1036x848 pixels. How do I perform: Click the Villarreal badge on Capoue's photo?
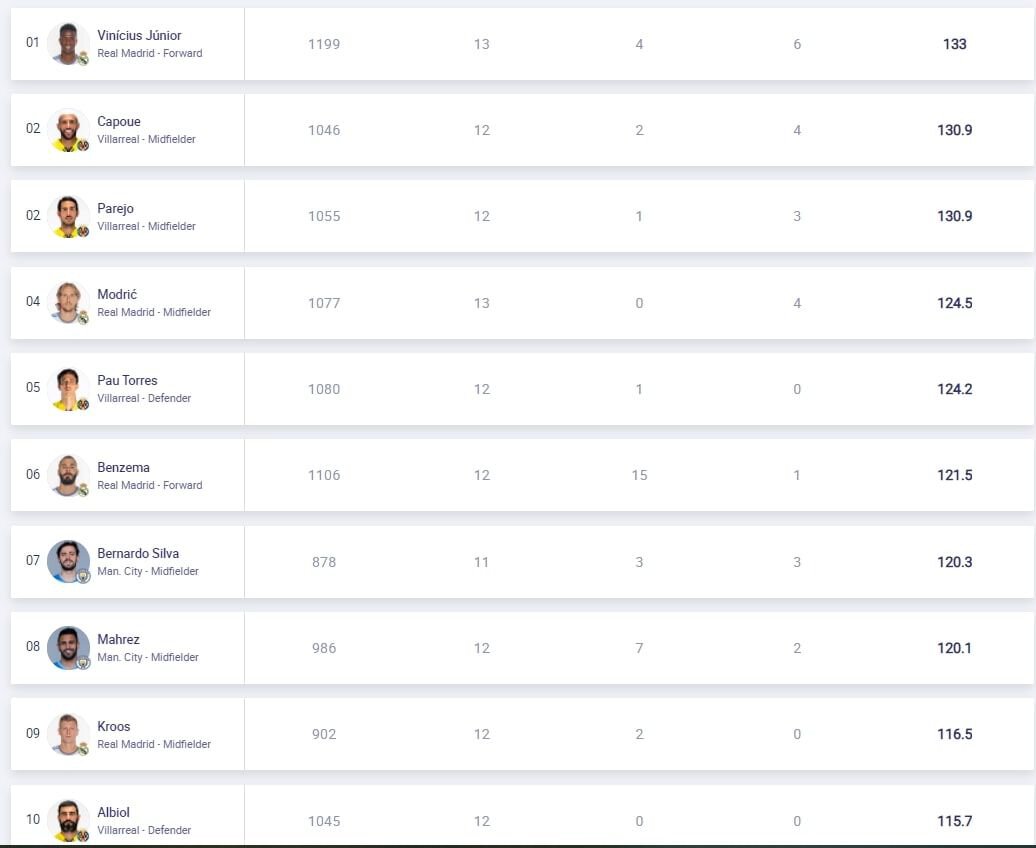[83, 145]
